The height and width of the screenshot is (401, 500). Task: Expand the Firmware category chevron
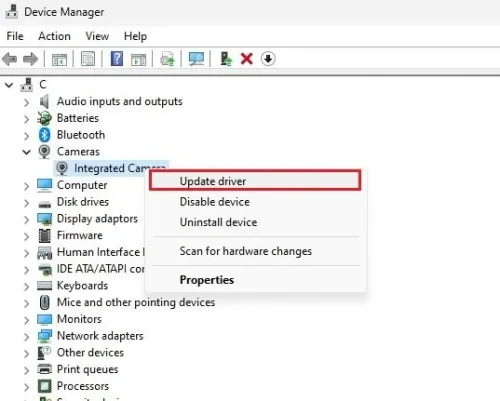(x=27, y=236)
